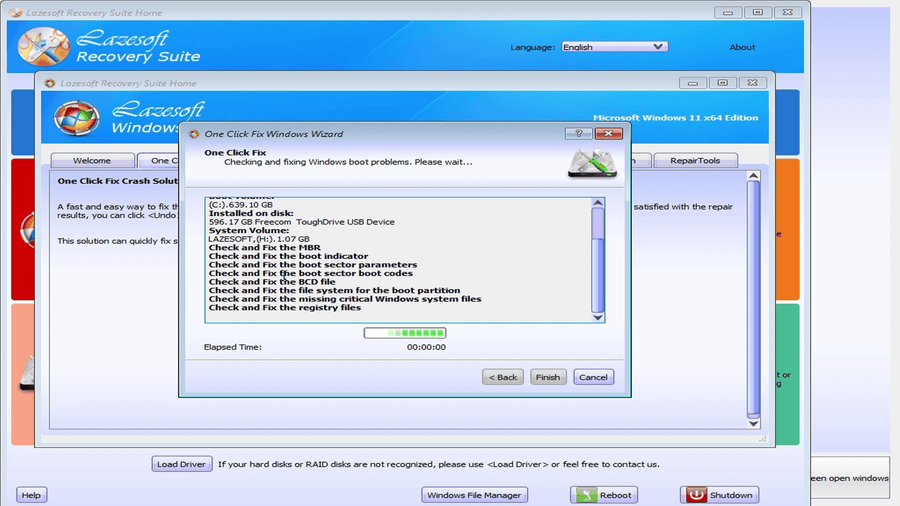Screen dimensions: 900x506
Task: Click 'Microsoft Windows 11 x64 Edition' label
Action: pos(676,118)
